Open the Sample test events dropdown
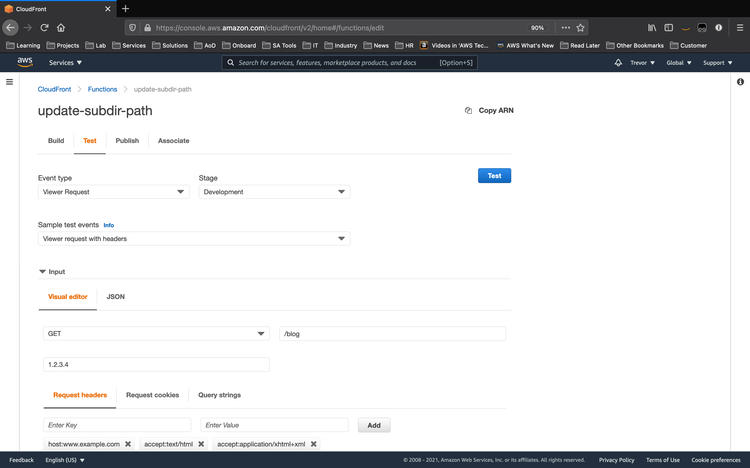Image resolution: width=750 pixels, height=468 pixels. (x=194, y=239)
